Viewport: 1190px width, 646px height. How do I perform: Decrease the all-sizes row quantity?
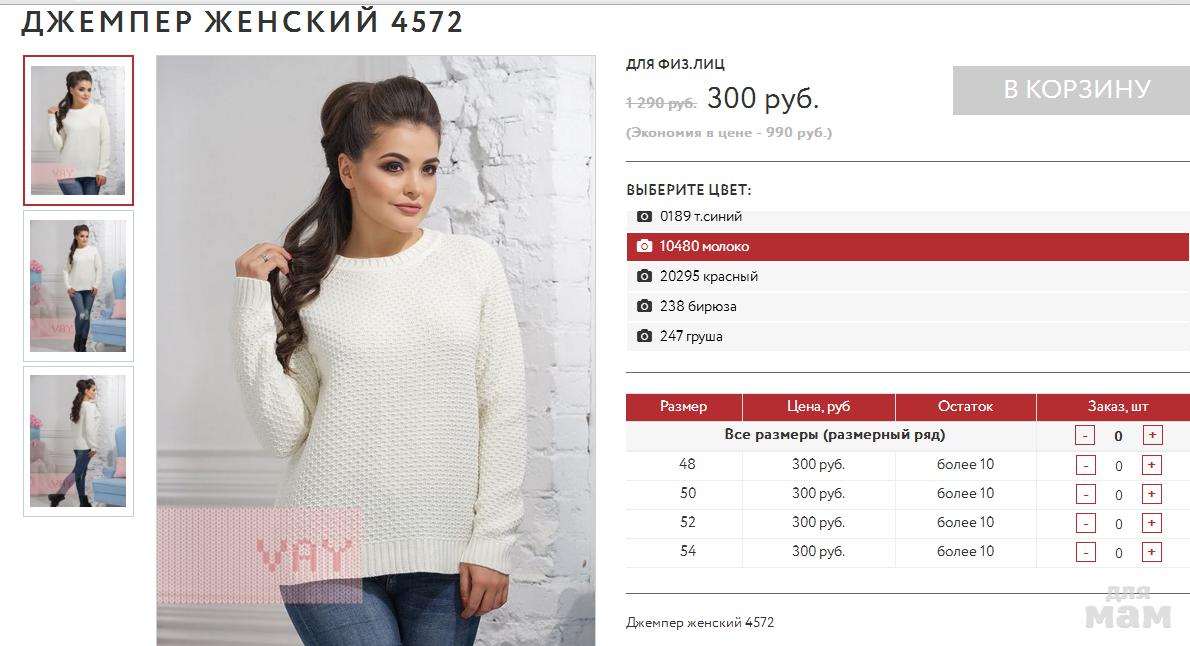[1085, 436]
